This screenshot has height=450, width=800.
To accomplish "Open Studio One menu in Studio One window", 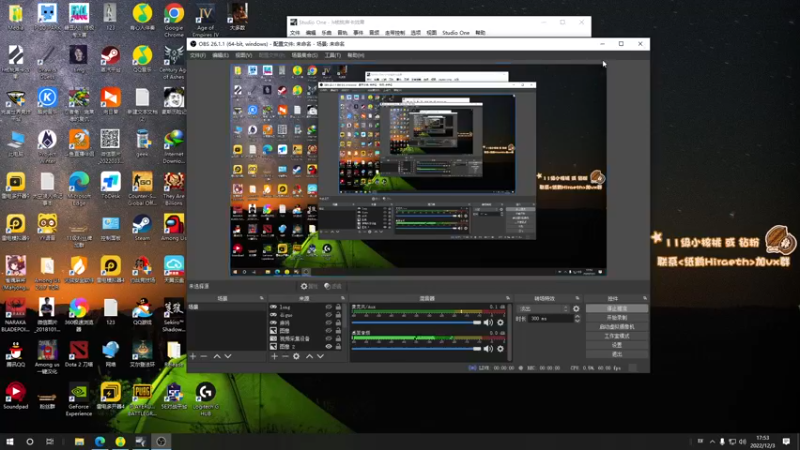I will point(456,33).
